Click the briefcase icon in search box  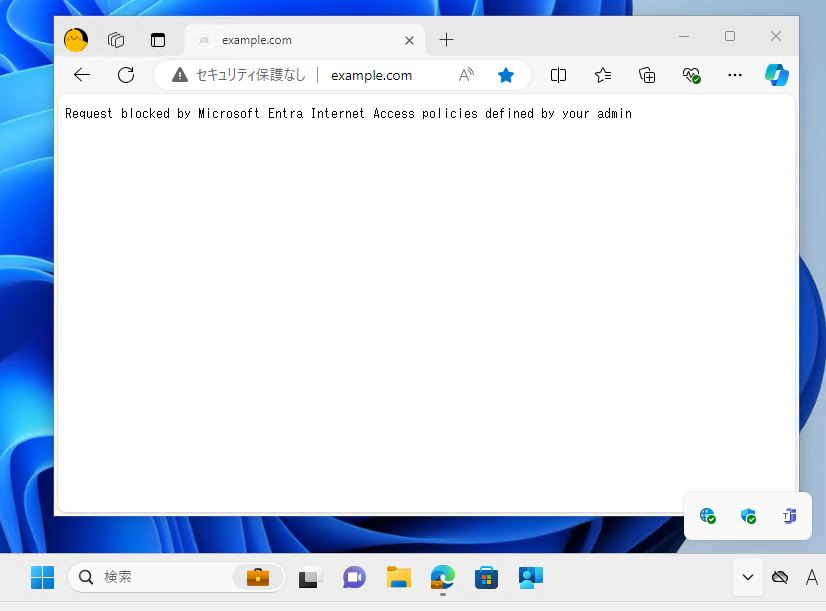(258, 577)
